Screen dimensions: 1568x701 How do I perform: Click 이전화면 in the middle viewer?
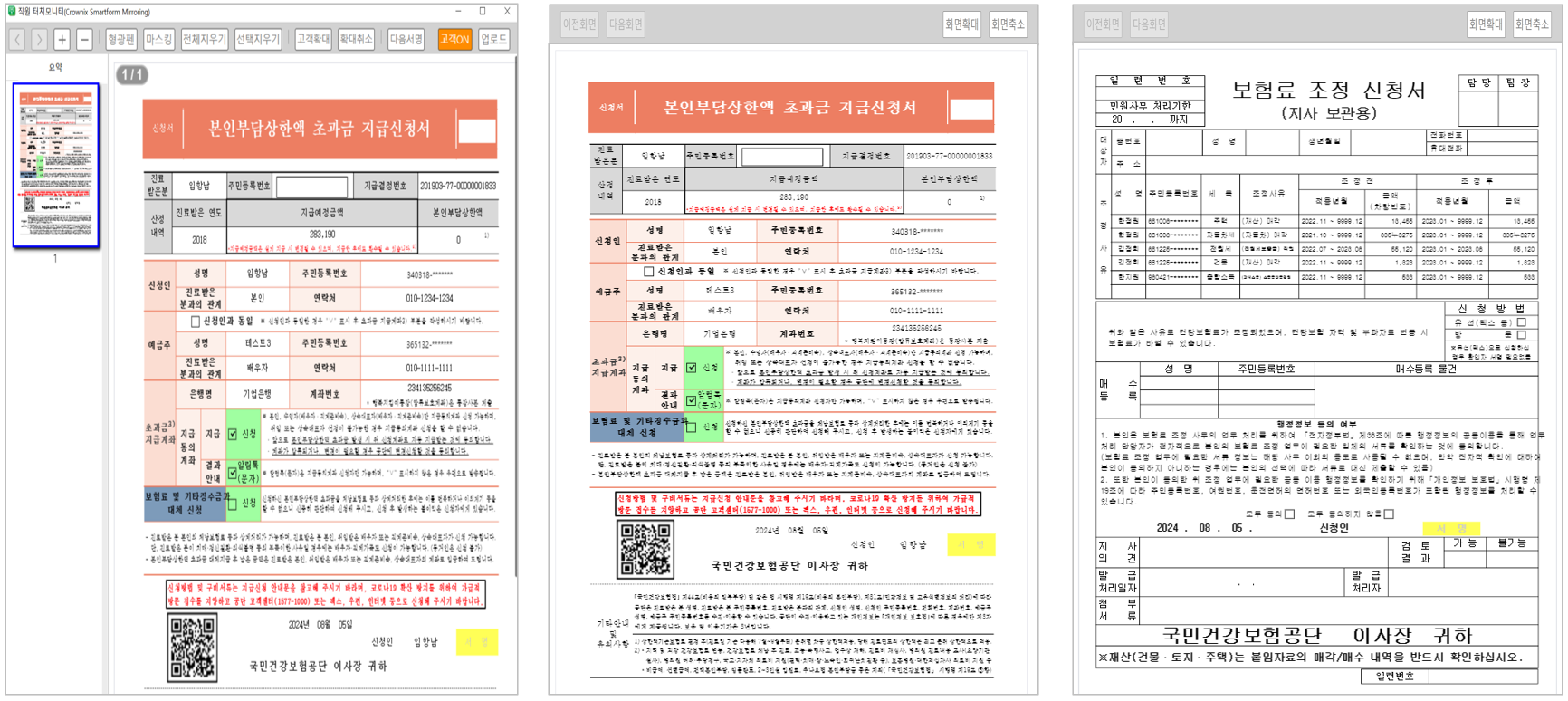(x=579, y=24)
